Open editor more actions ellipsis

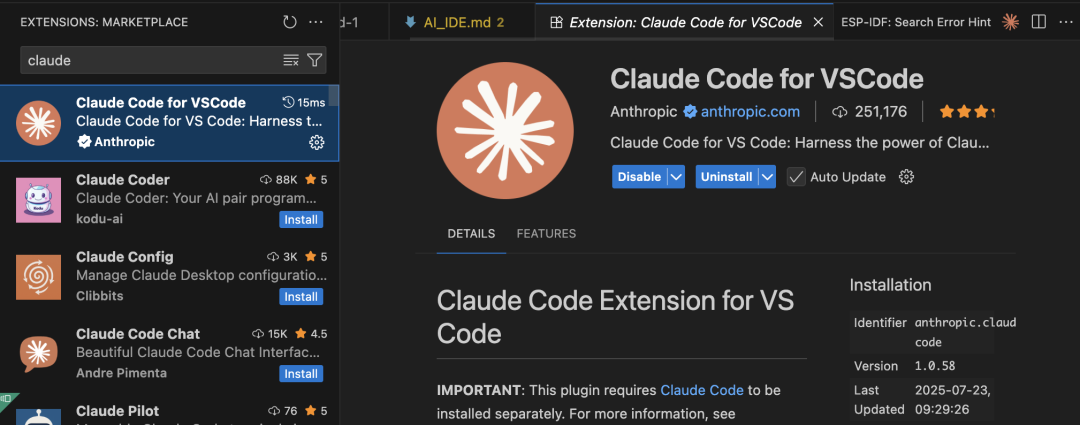1064,22
